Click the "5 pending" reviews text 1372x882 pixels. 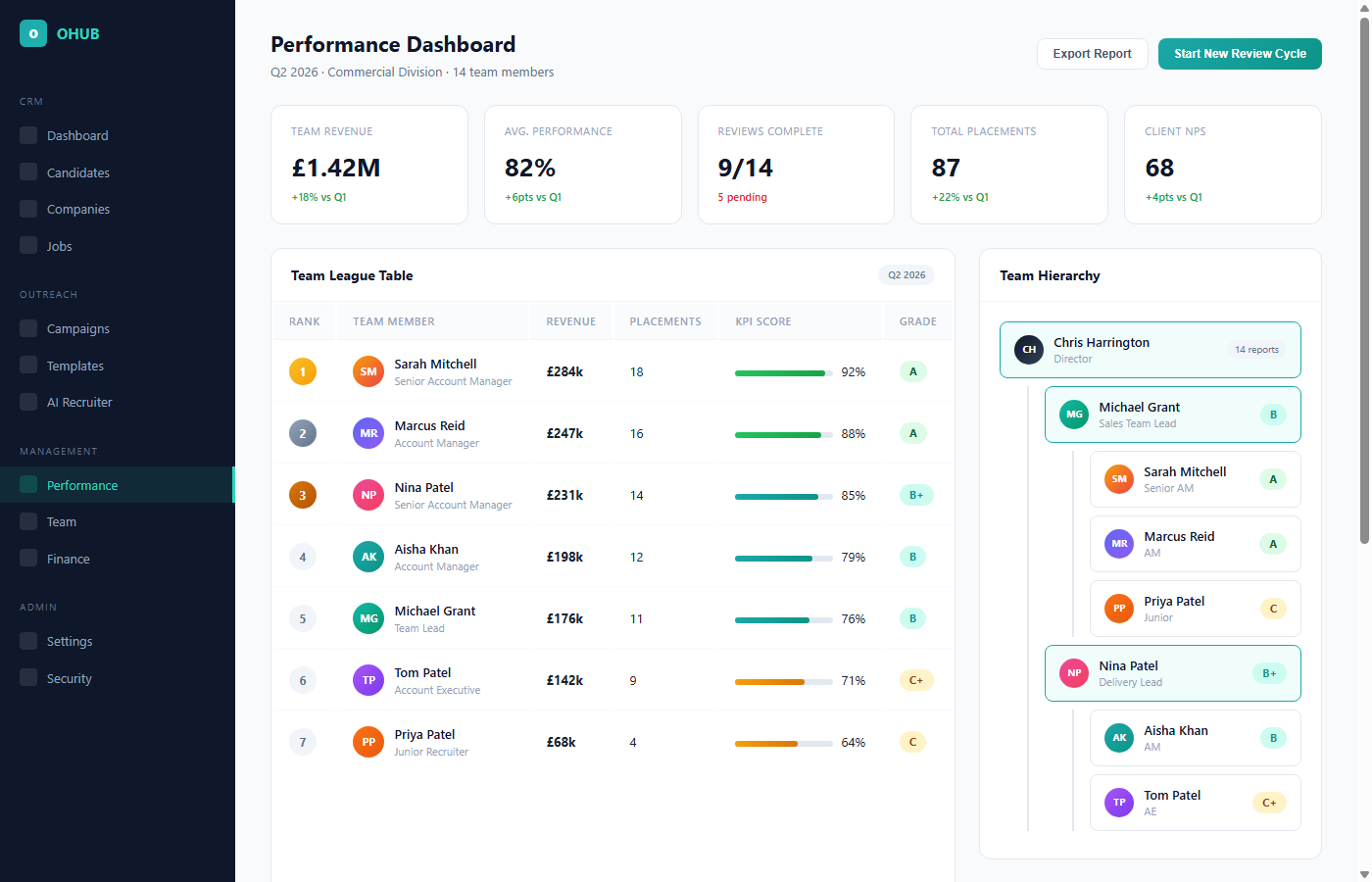[x=742, y=197]
